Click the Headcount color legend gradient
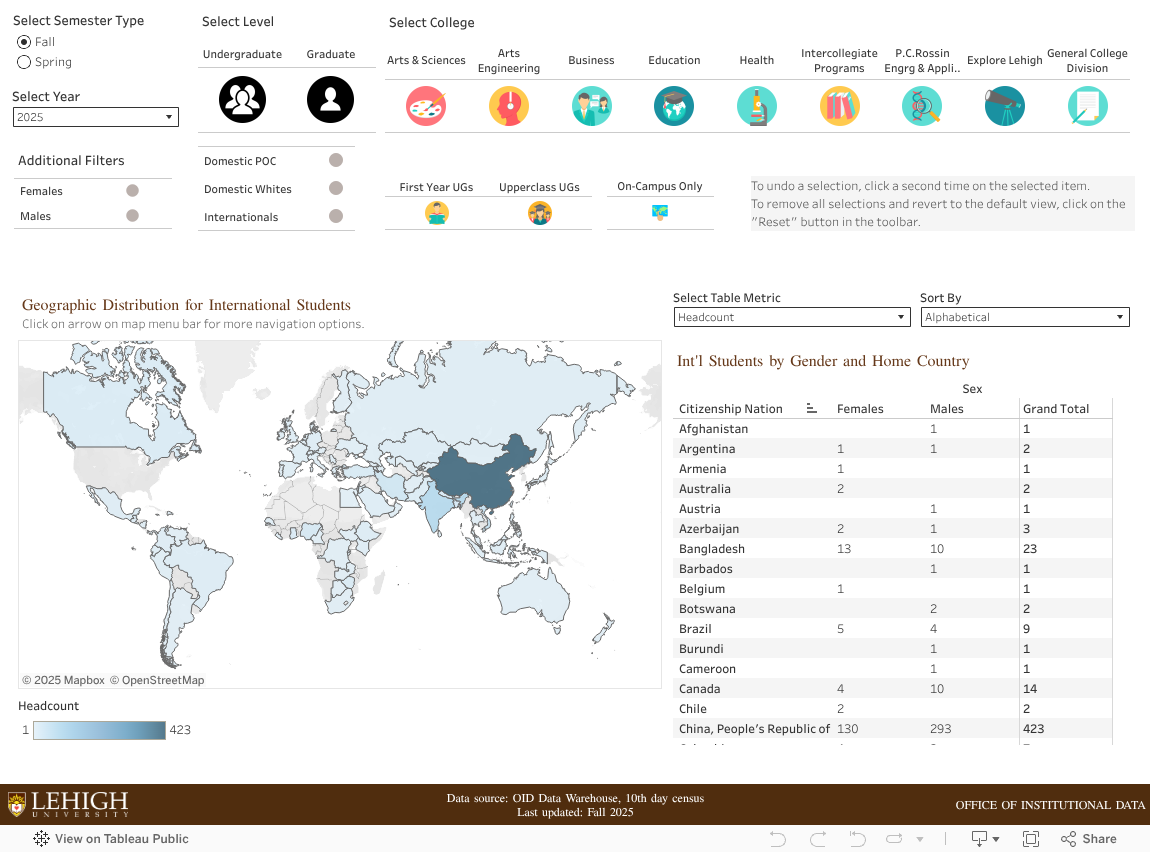Screen dimensions: 1150x852 (x=99, y=730)
